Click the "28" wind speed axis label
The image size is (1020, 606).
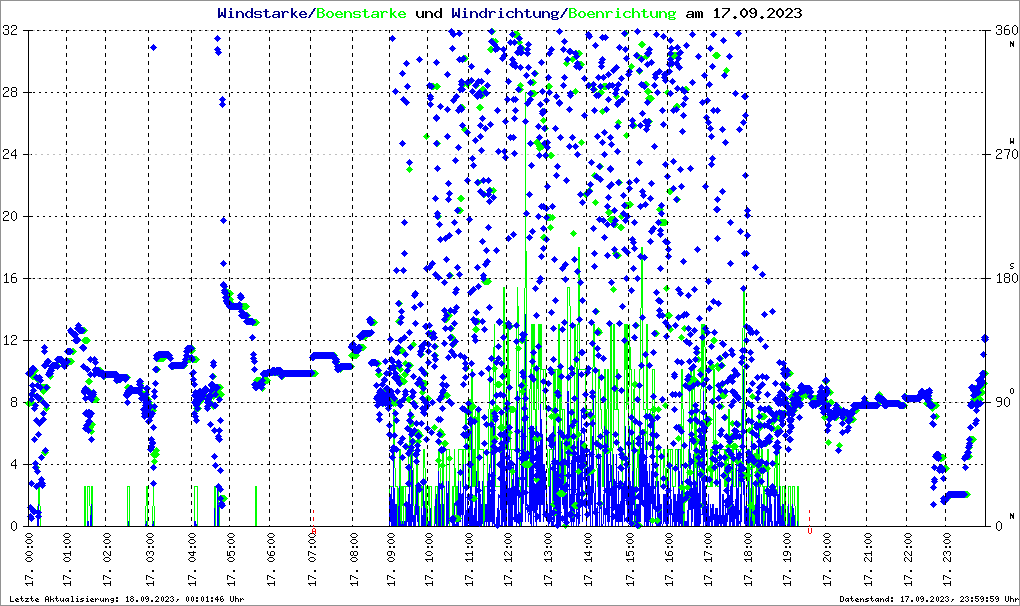tap(10, 92)
